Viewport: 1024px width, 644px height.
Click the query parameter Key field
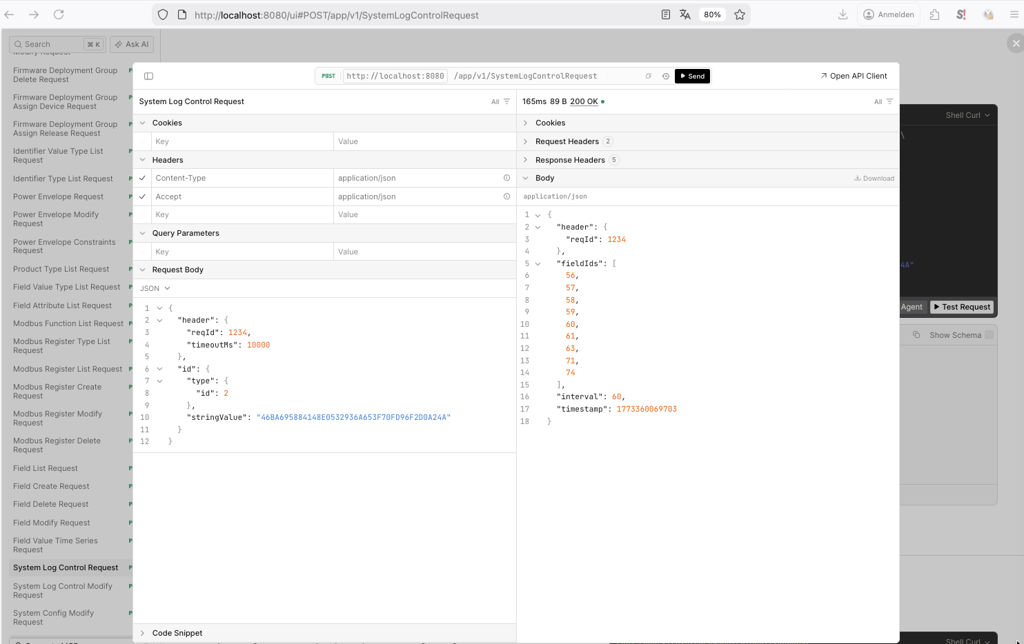pos(242,251)
